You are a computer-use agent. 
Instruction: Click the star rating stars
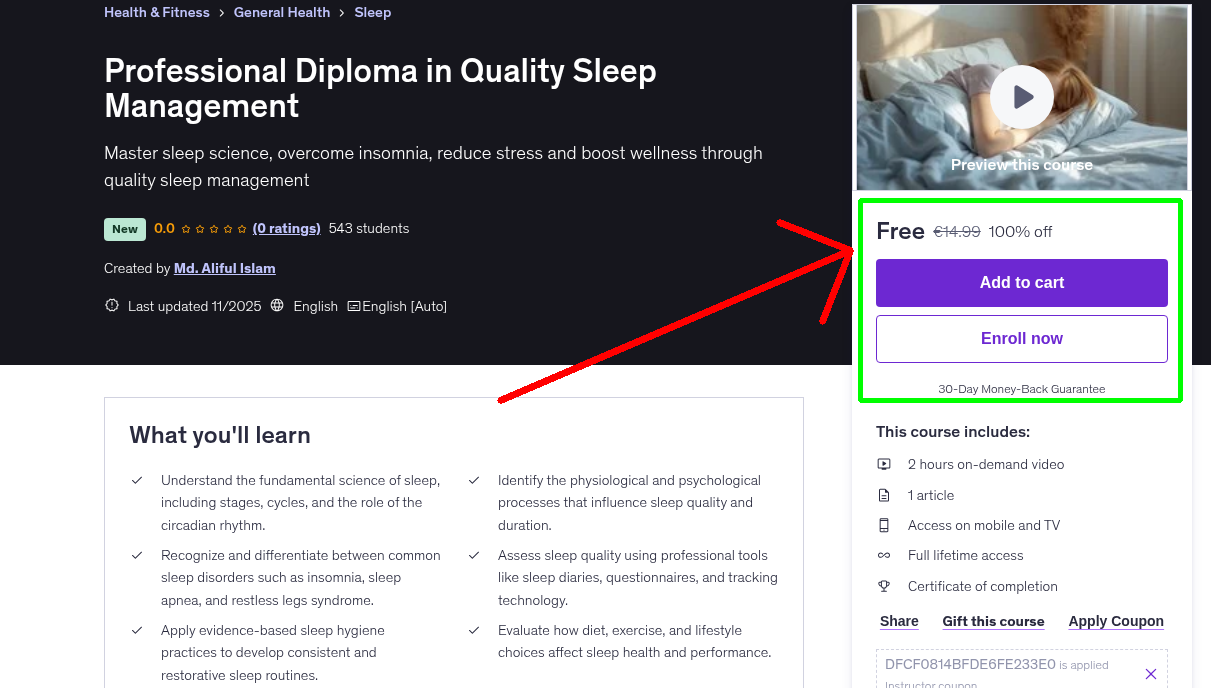tap(211, 228)
